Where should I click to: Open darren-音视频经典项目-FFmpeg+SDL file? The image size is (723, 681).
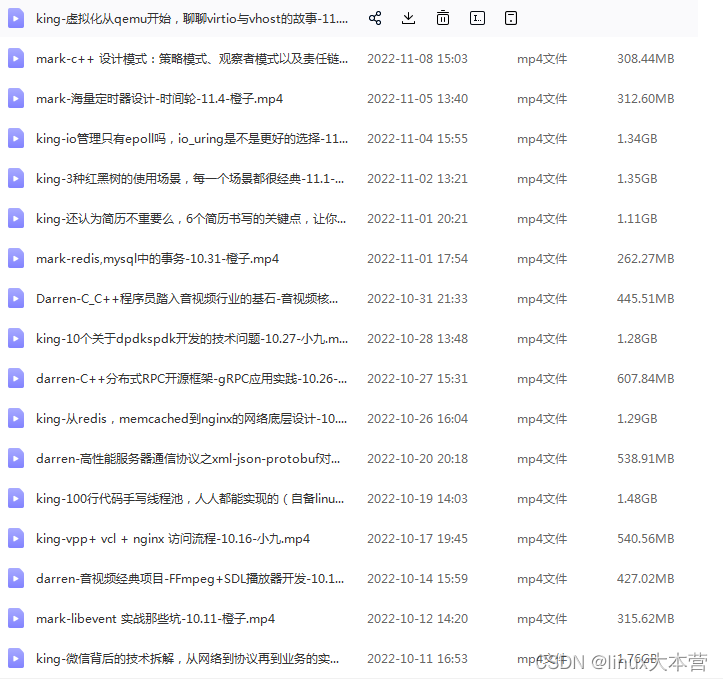pyautogui.click(x=190, y=579)
